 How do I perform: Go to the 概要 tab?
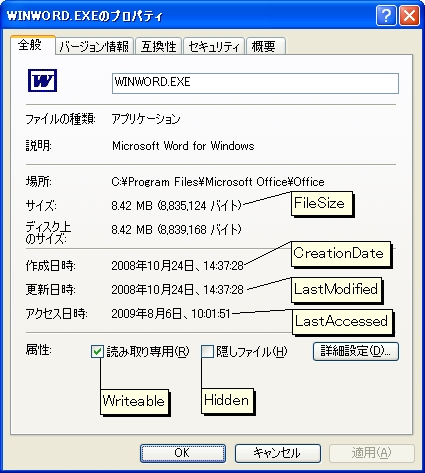pos(266,46)
